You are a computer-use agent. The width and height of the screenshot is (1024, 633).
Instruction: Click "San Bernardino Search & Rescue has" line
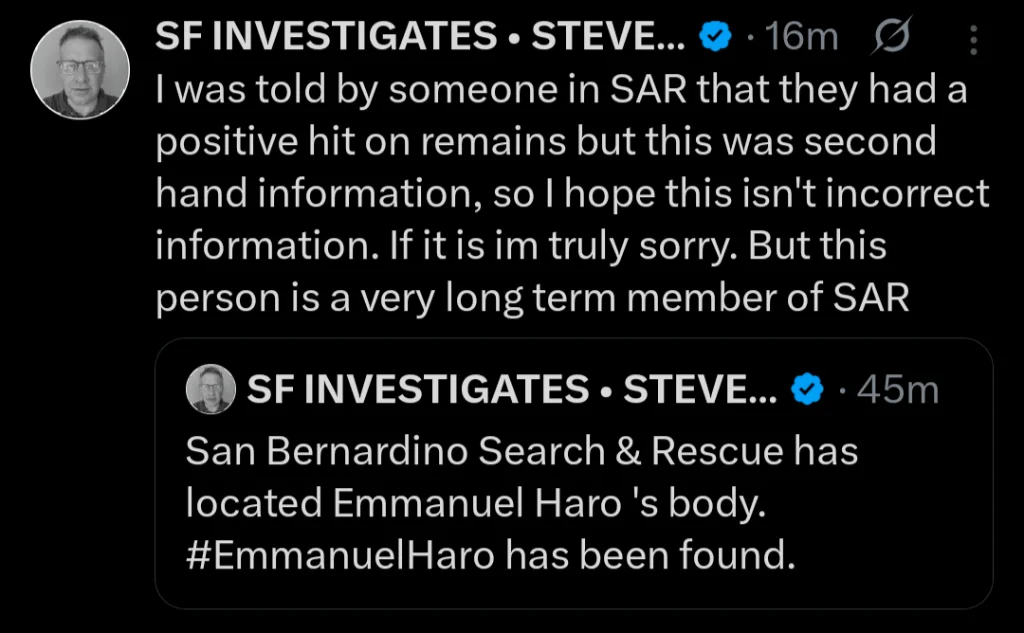522,451
